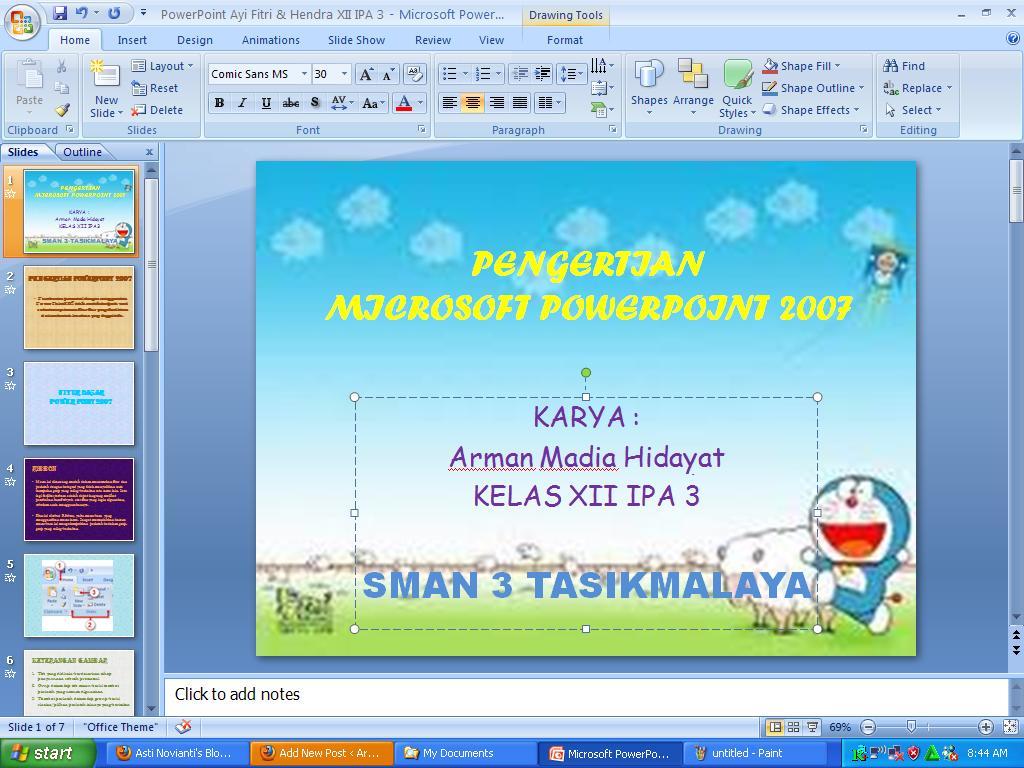The width and height of the screenshot is (1024, 768).
Task: Open the font name dropdown Comic Sans MS
Action: (x=304, y=74)
